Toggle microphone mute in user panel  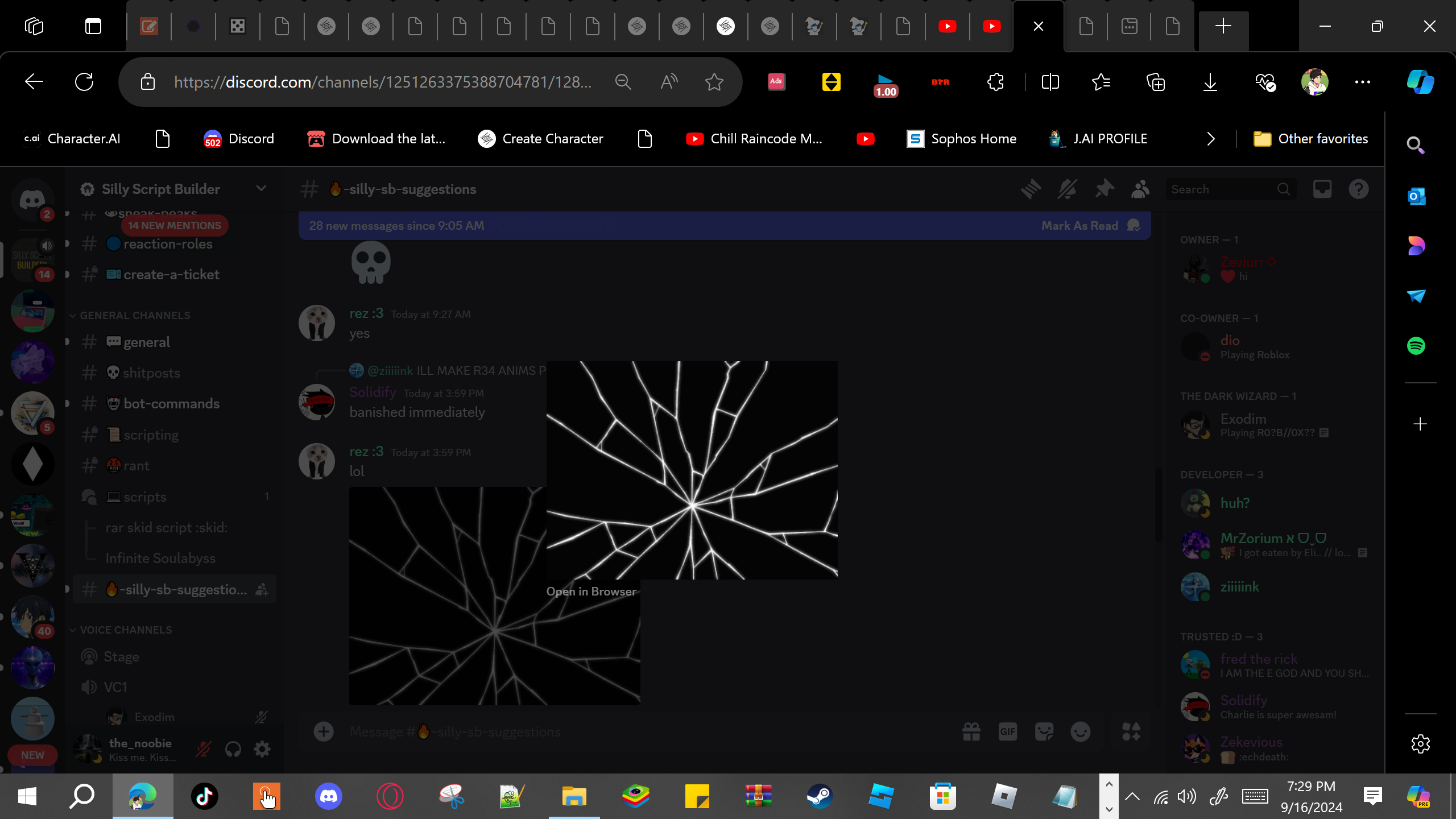203,749
